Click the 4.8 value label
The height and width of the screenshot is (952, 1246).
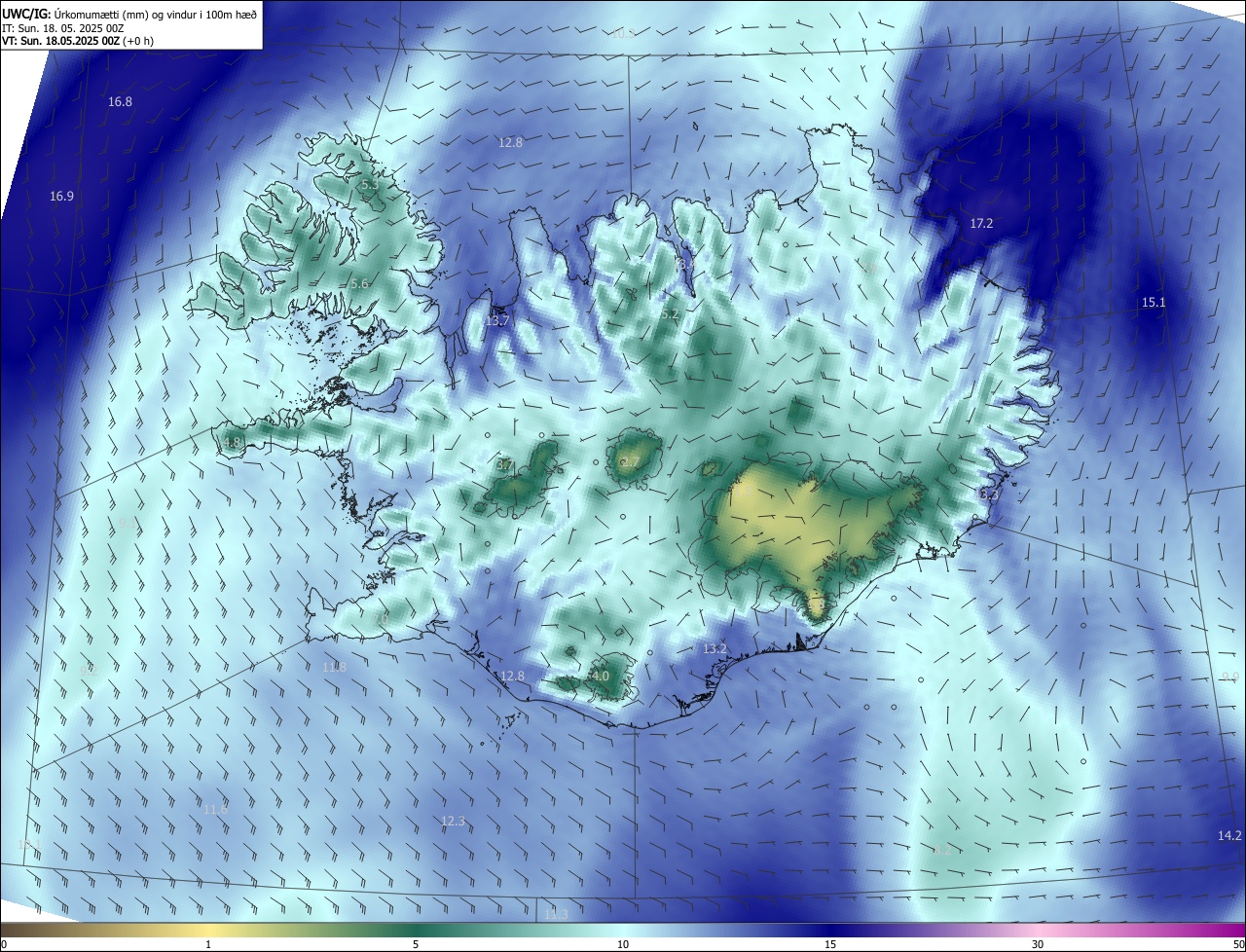point(231,442)
